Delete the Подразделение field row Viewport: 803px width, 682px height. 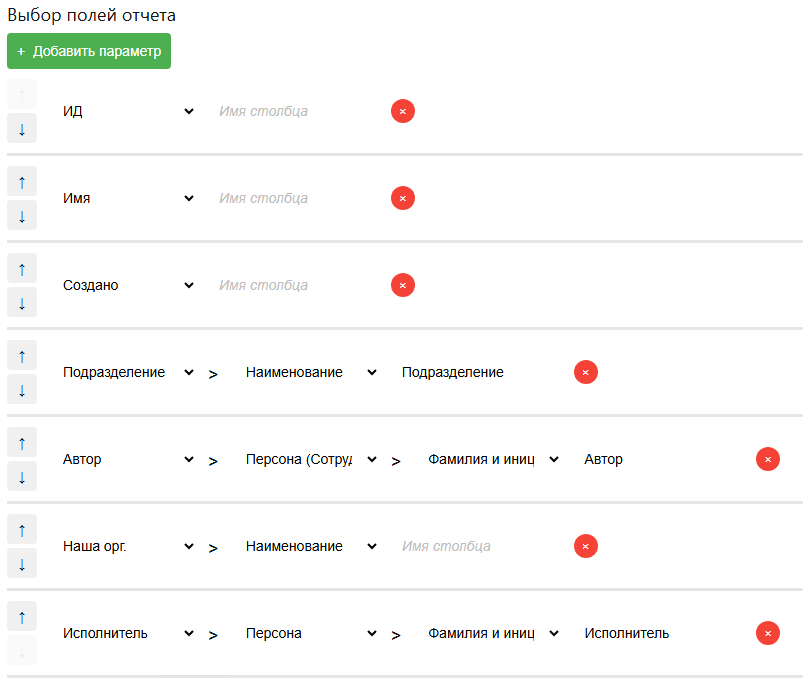tap(585, 372)
